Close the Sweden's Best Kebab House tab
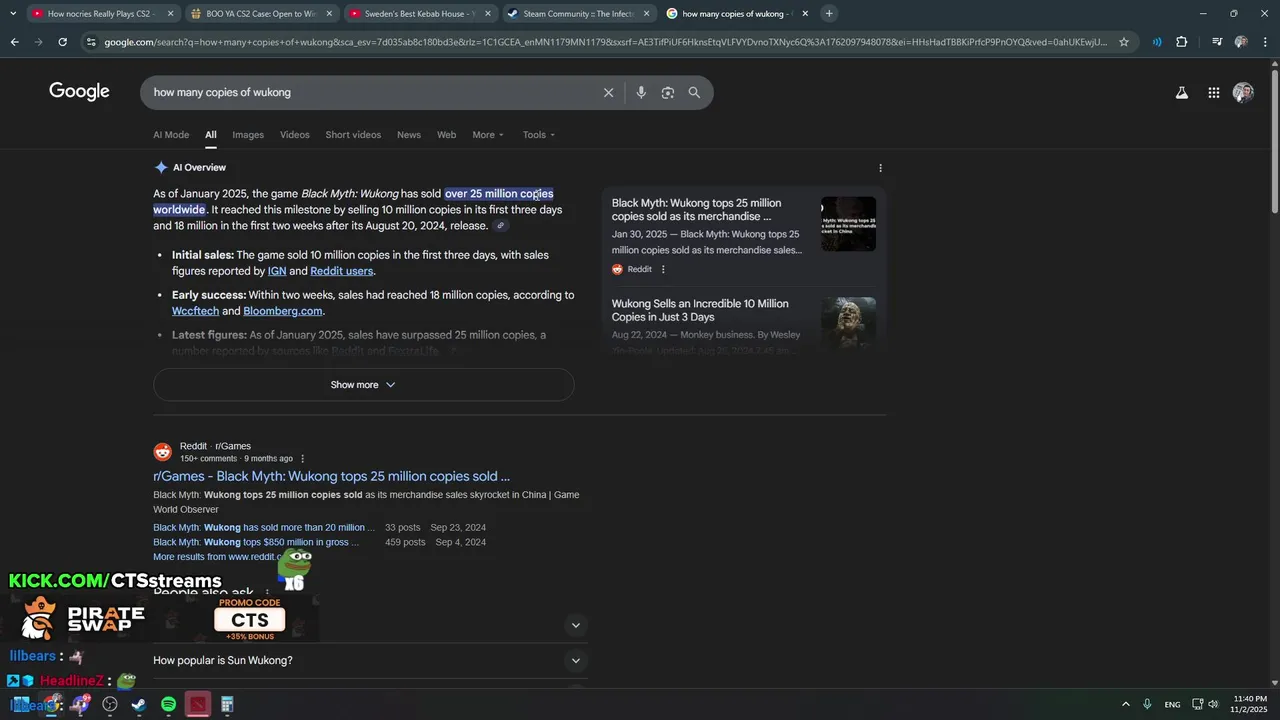Viewport: 1280px width, 720px height. click(488, 14)
